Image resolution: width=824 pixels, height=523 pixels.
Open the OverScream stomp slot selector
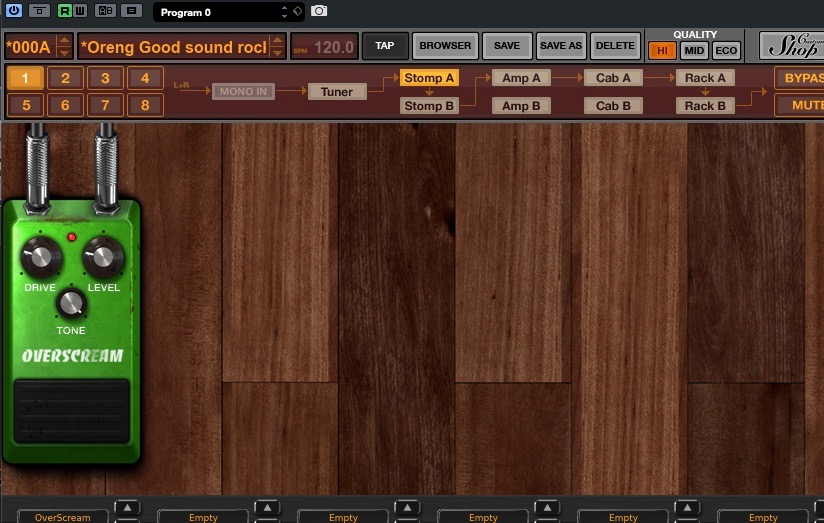coord(62,517)
